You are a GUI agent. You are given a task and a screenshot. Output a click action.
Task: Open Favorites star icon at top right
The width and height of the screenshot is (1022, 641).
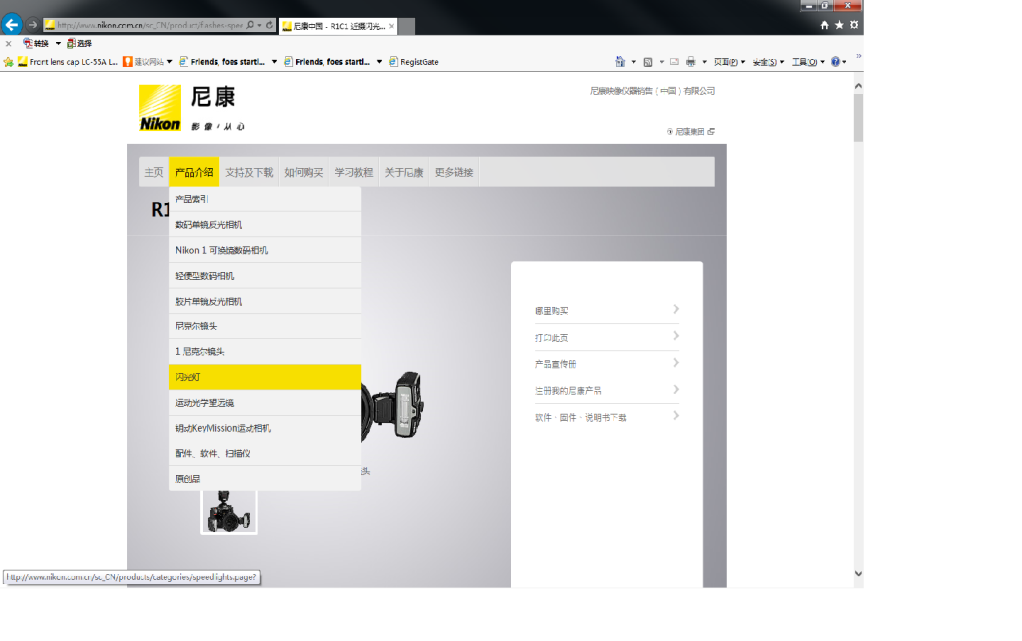coord(840,25)
